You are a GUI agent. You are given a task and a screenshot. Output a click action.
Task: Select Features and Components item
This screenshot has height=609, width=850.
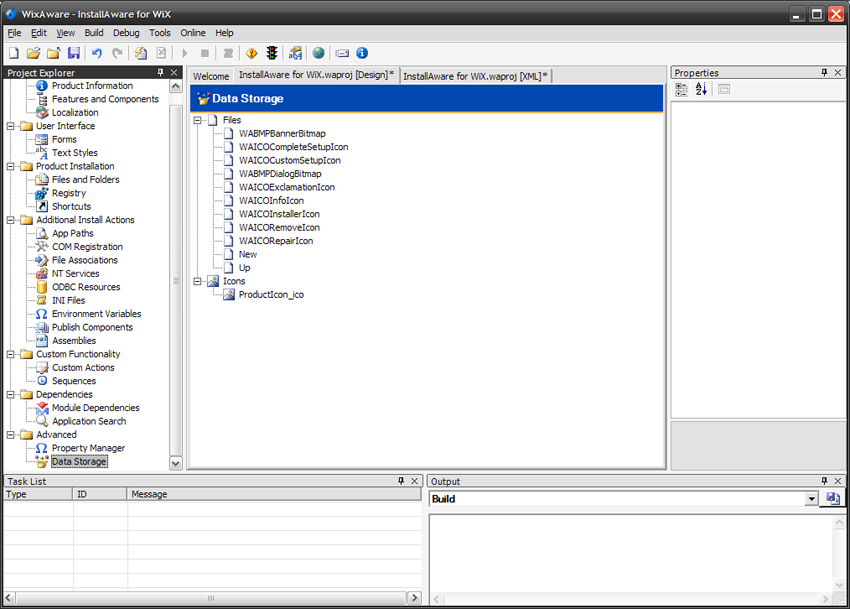coord(105,99)
